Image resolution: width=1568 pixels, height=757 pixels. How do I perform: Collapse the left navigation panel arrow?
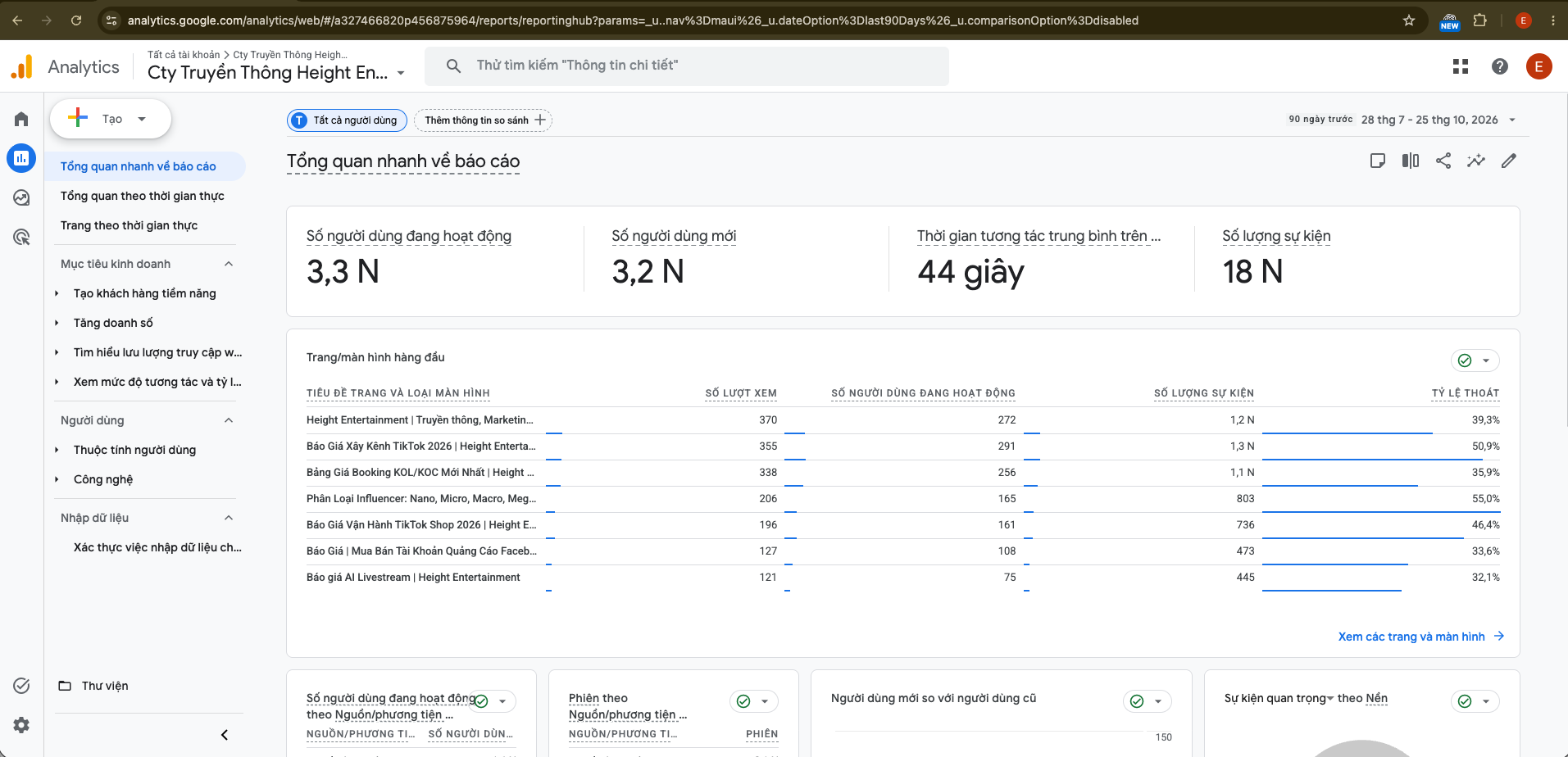(225, 735)
